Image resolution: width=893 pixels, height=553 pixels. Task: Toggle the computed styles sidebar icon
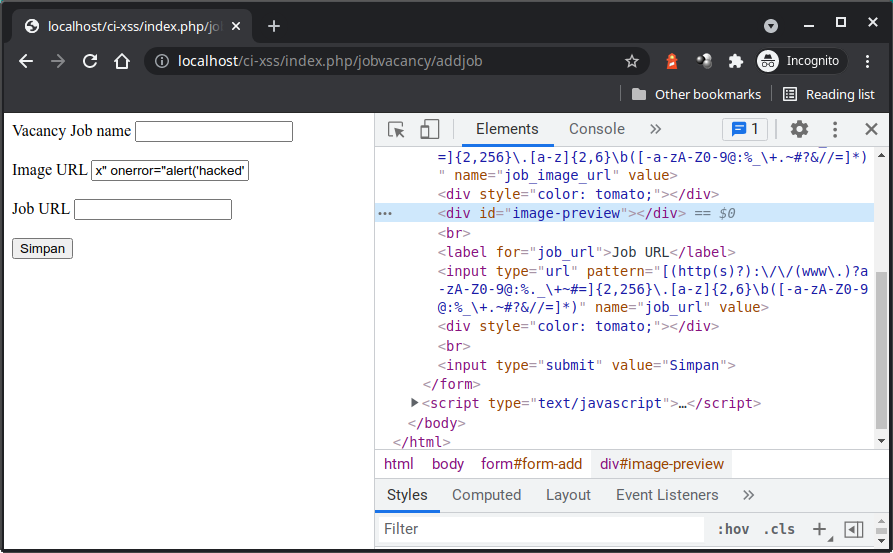click(853, 529)
